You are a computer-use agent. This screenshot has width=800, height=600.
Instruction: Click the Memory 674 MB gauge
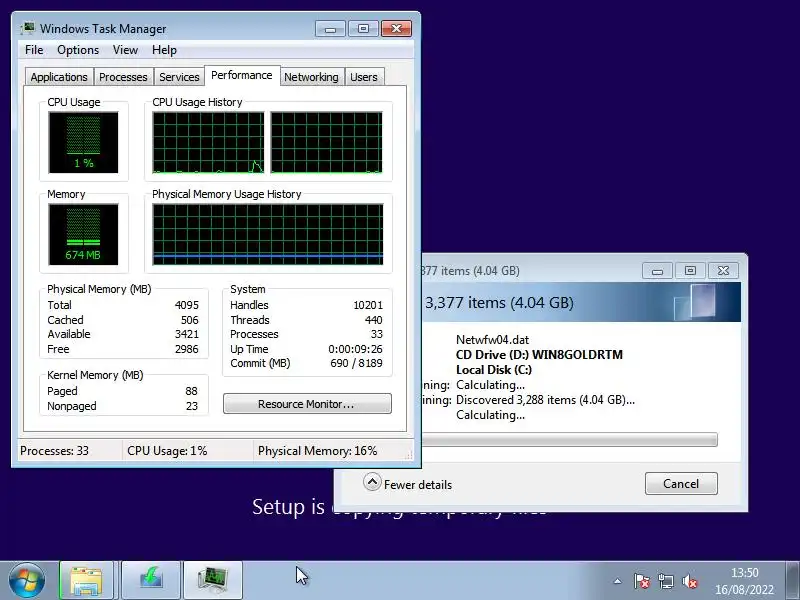(x=83, y=235)
